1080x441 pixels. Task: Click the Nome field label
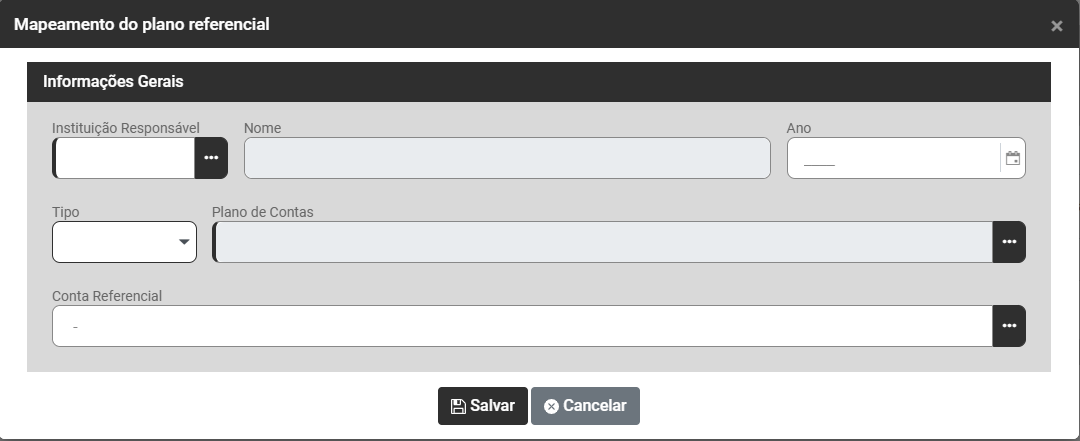pos(262,128)
